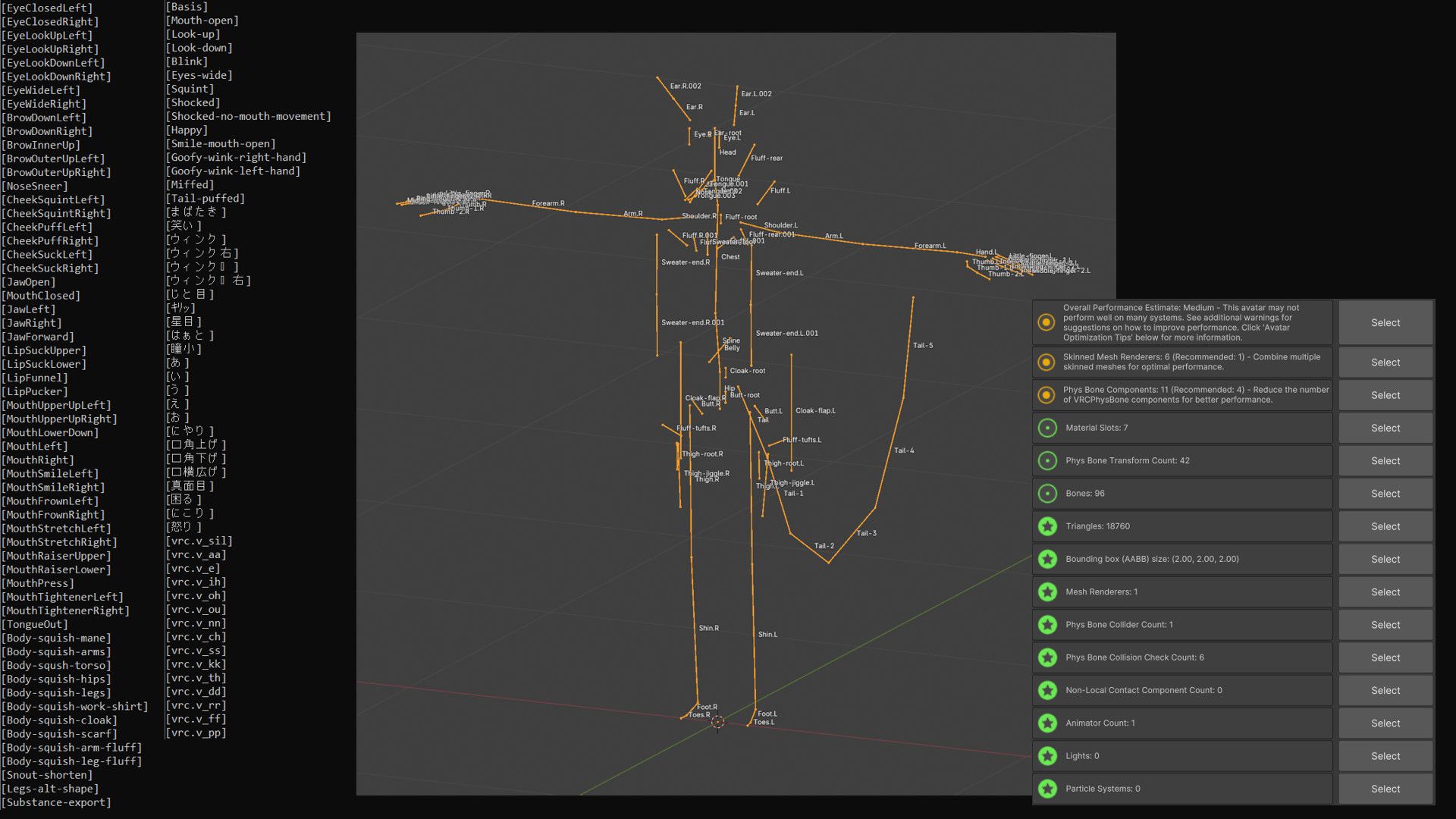The image size is (1456, 819).
Task: Click the Lights: 0 star icon
Action: click(x=1047, y=756)
